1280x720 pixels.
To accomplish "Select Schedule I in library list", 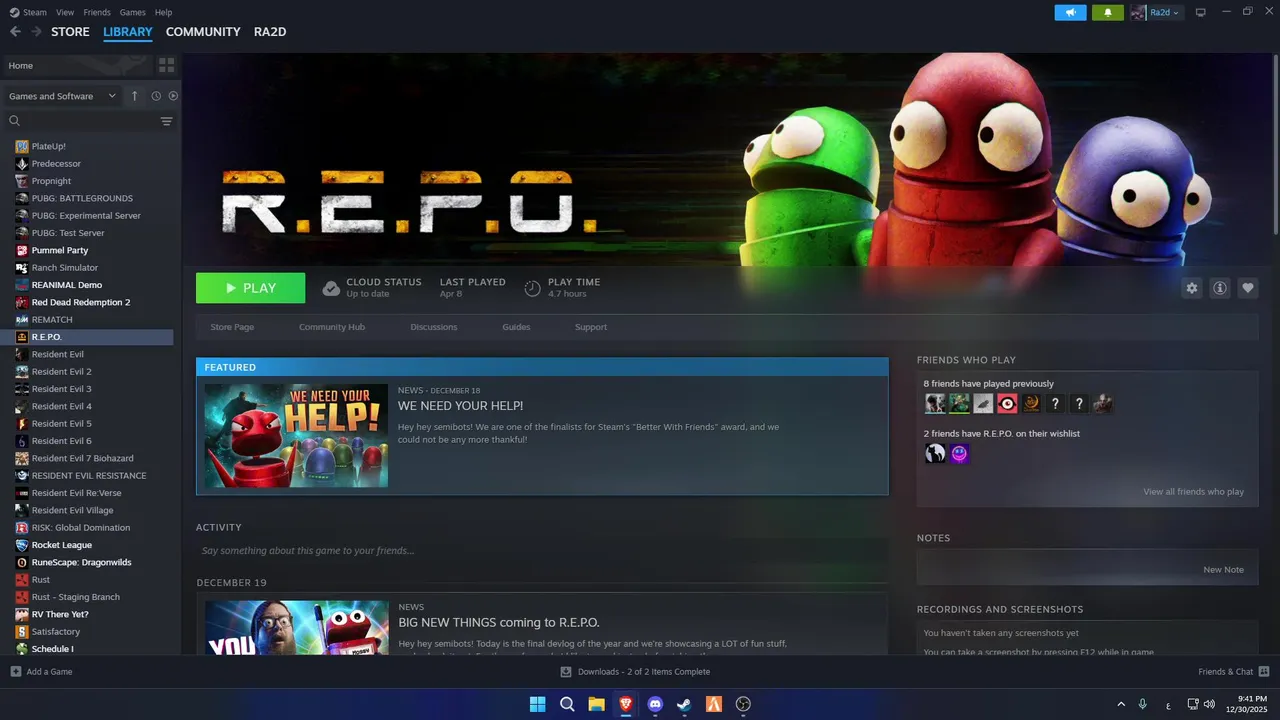I will click(52, 649).
